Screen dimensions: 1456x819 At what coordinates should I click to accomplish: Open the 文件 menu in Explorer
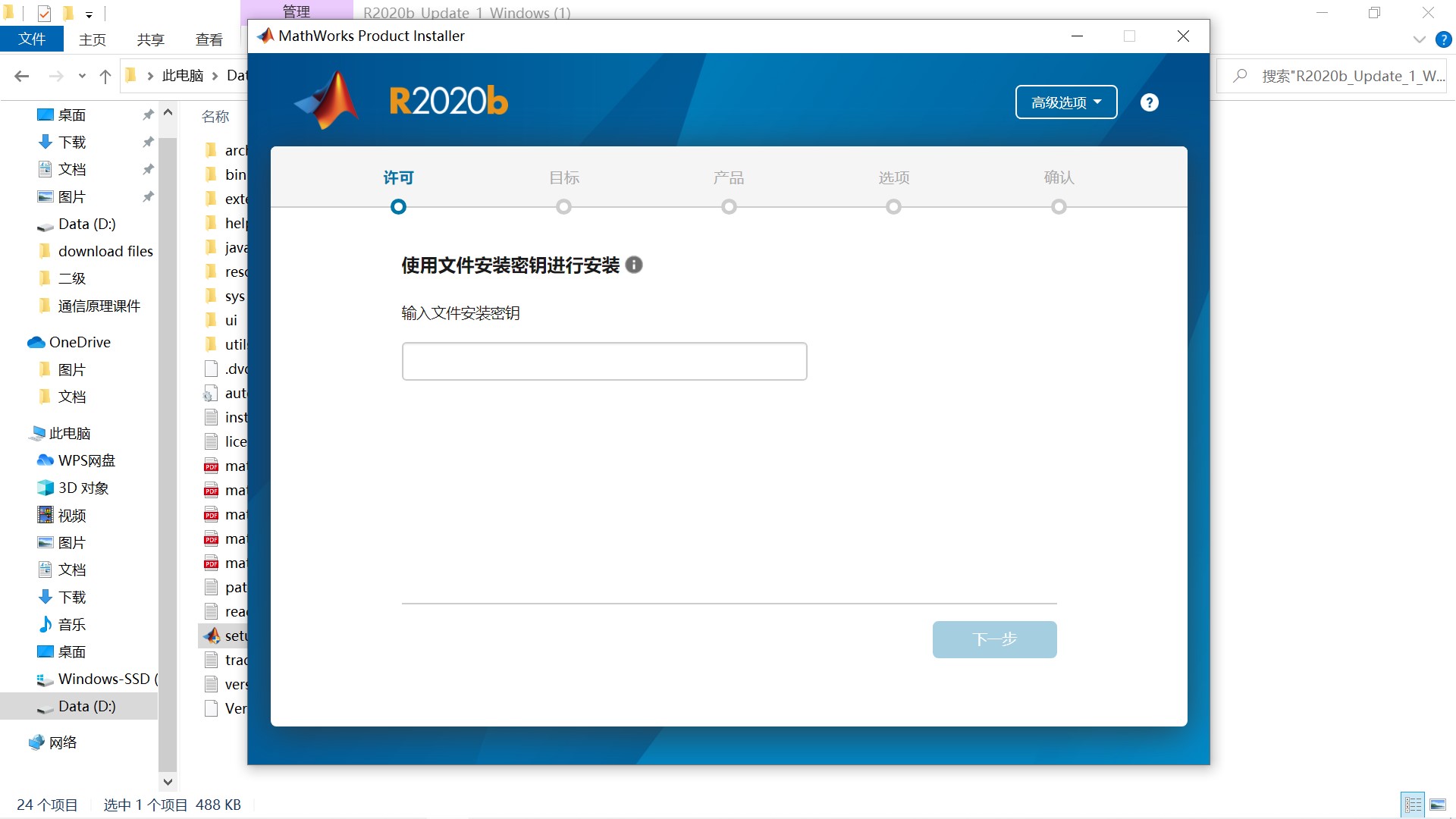[32, 39]
